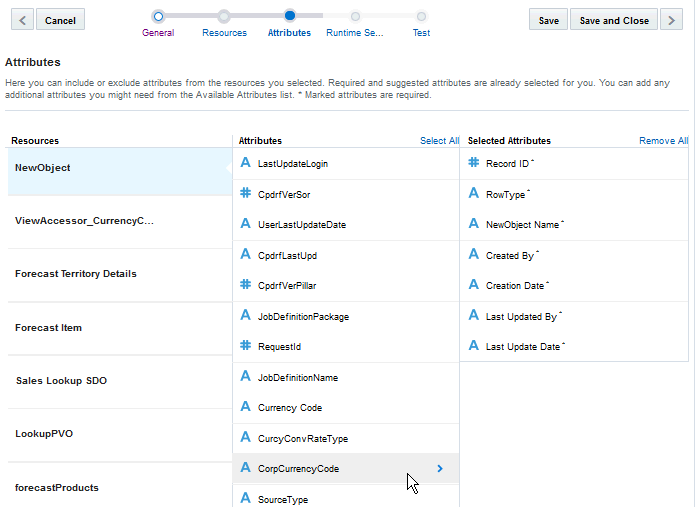Click the number-type icon beside CpdrfVerSor
This screenshot has height=507, width=695.
pyautogui.click(x=245, y=194)
